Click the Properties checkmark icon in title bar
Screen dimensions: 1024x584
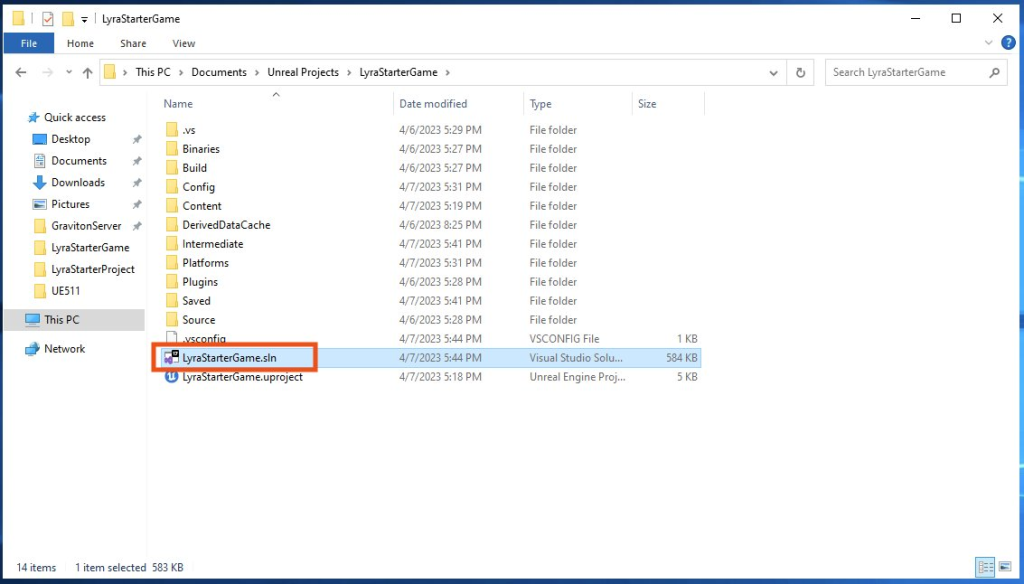tap(48, 19)
